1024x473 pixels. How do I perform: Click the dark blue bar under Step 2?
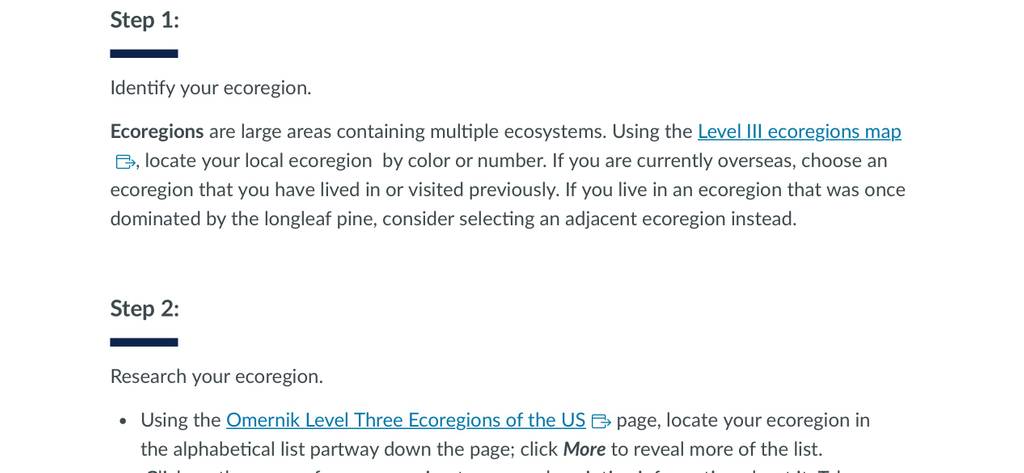[144, 342]
